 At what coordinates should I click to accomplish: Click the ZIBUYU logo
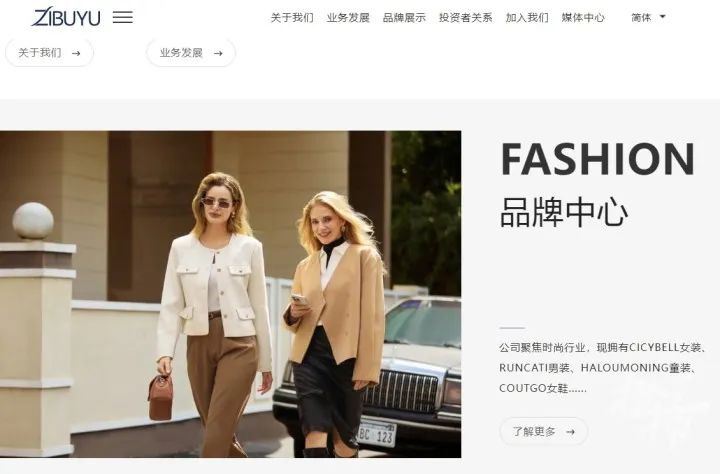[x=66, y=17]
